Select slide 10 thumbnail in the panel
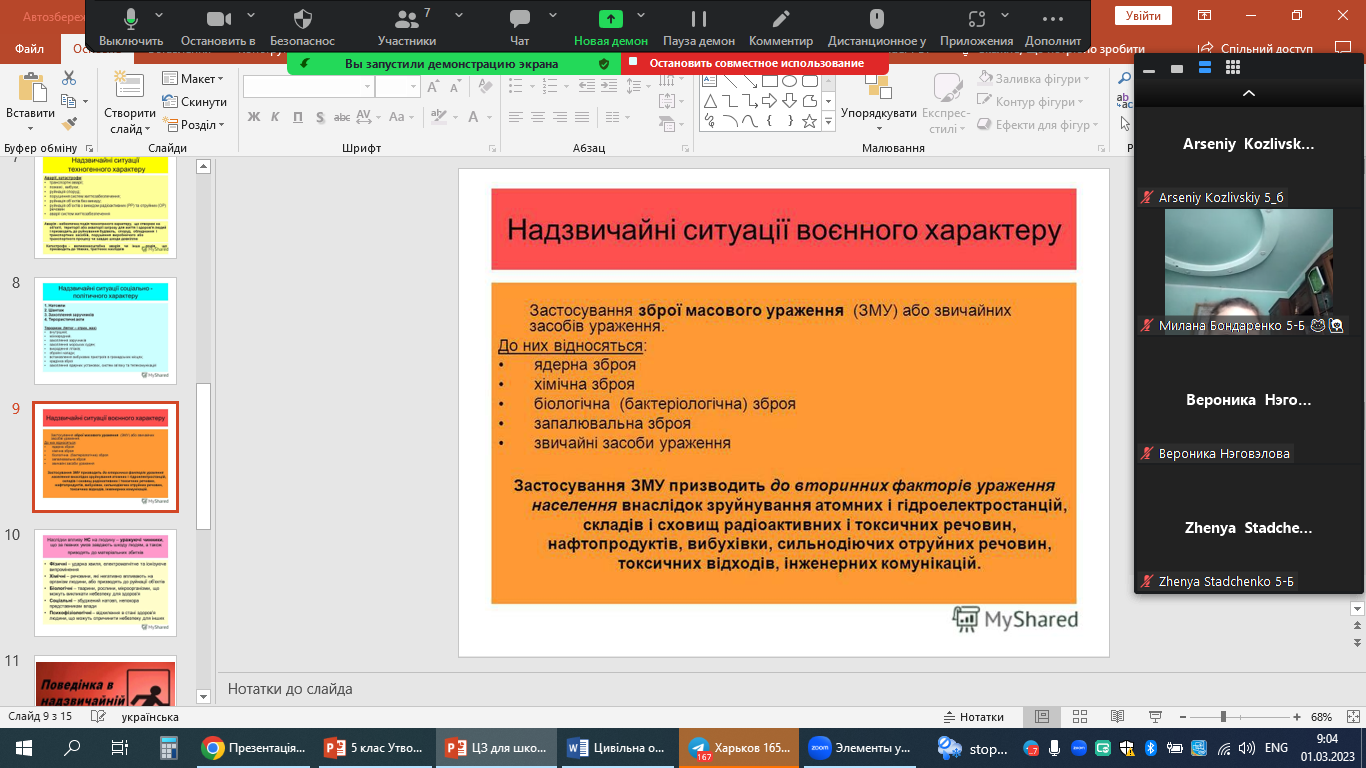The height and width of the screenshot is (768, 1366). [105, 583]
